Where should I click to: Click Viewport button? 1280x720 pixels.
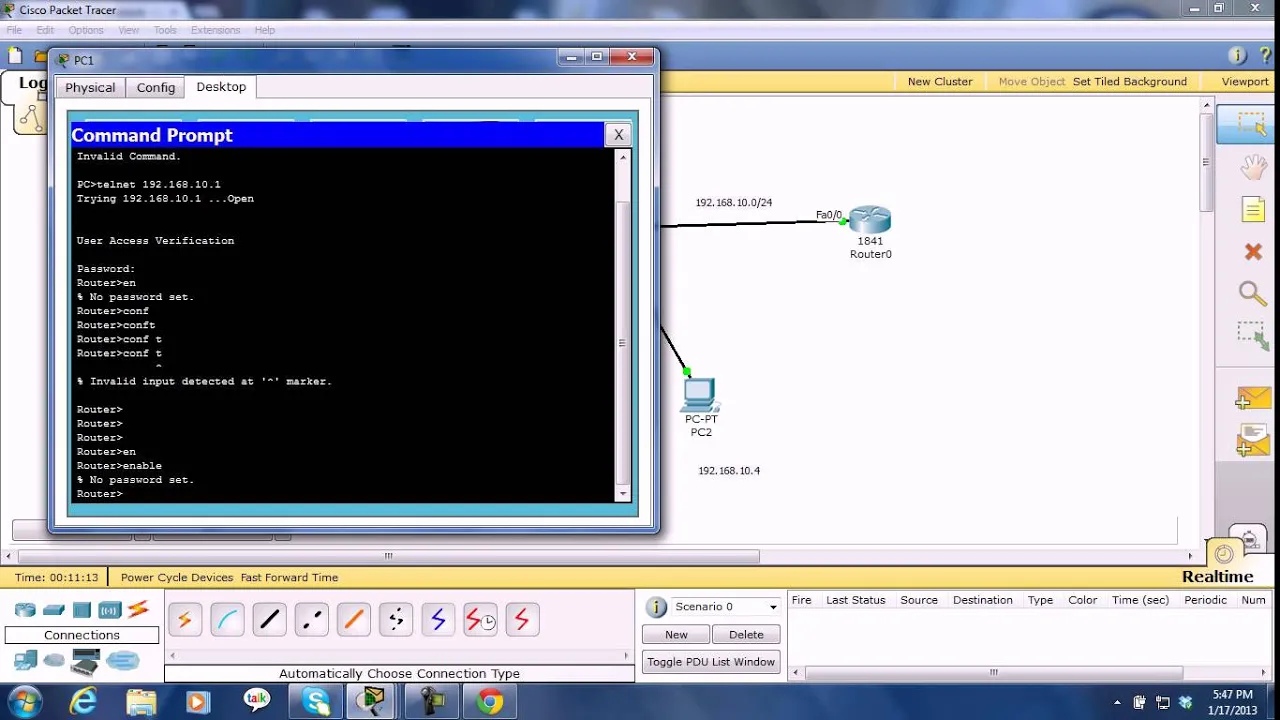coord(1245,81)
